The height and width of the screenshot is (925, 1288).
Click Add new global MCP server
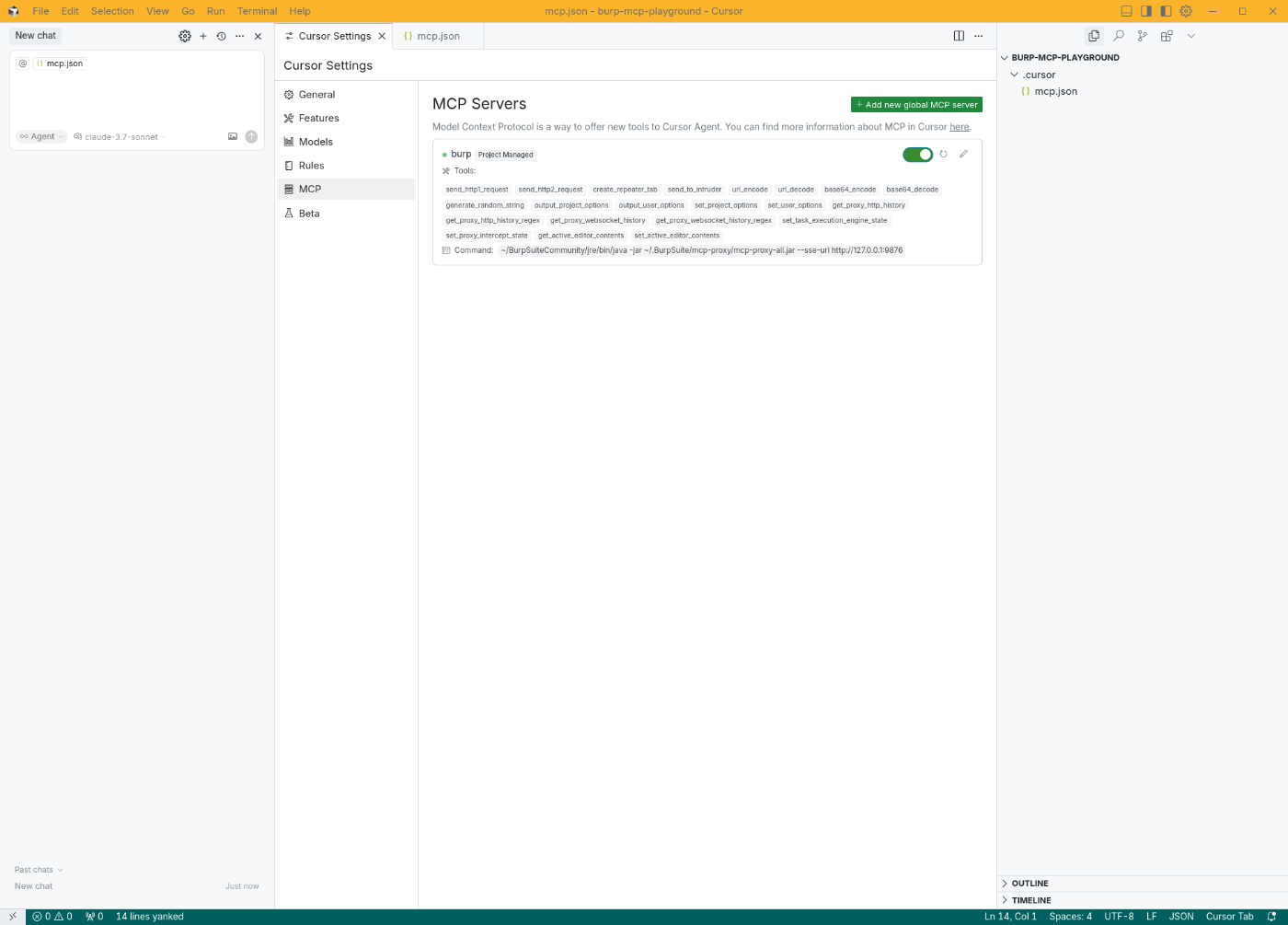[916, 105]
